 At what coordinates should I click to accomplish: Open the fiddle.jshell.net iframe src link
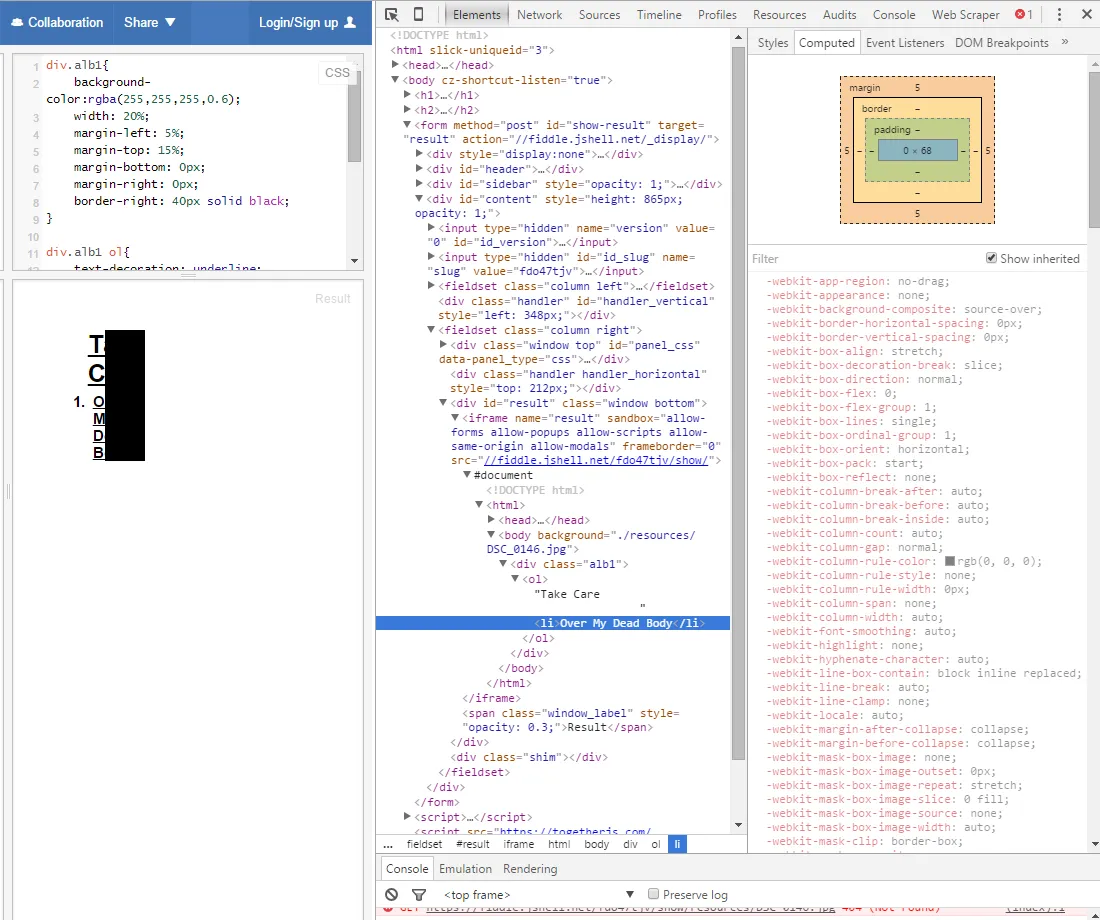(x=596, y=460)
